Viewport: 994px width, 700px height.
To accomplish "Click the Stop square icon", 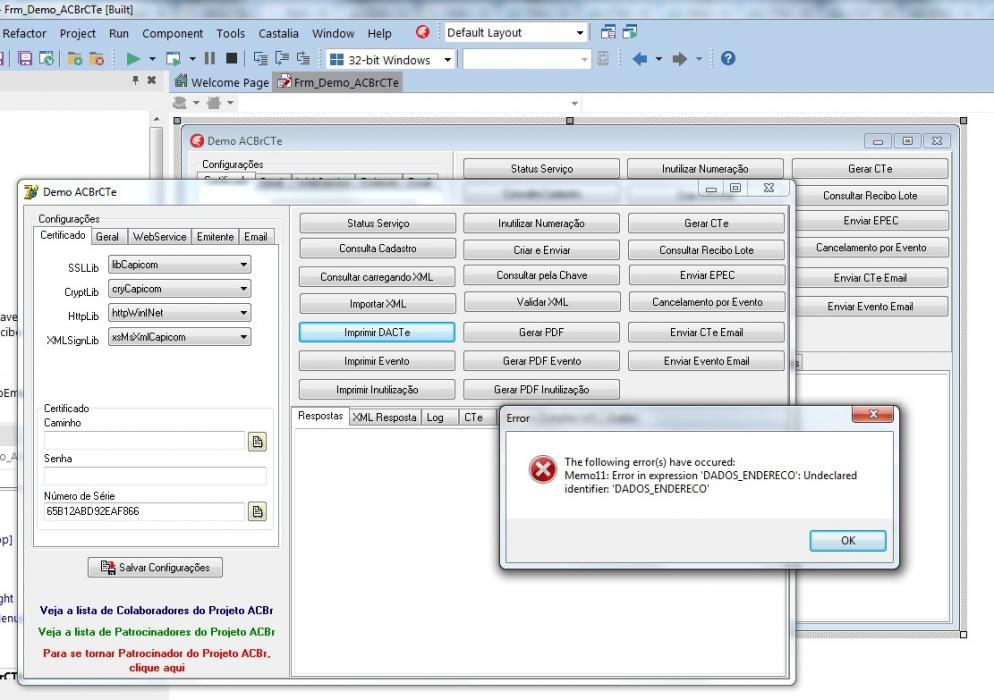I will pyautogui.click(x=231, y=58).
